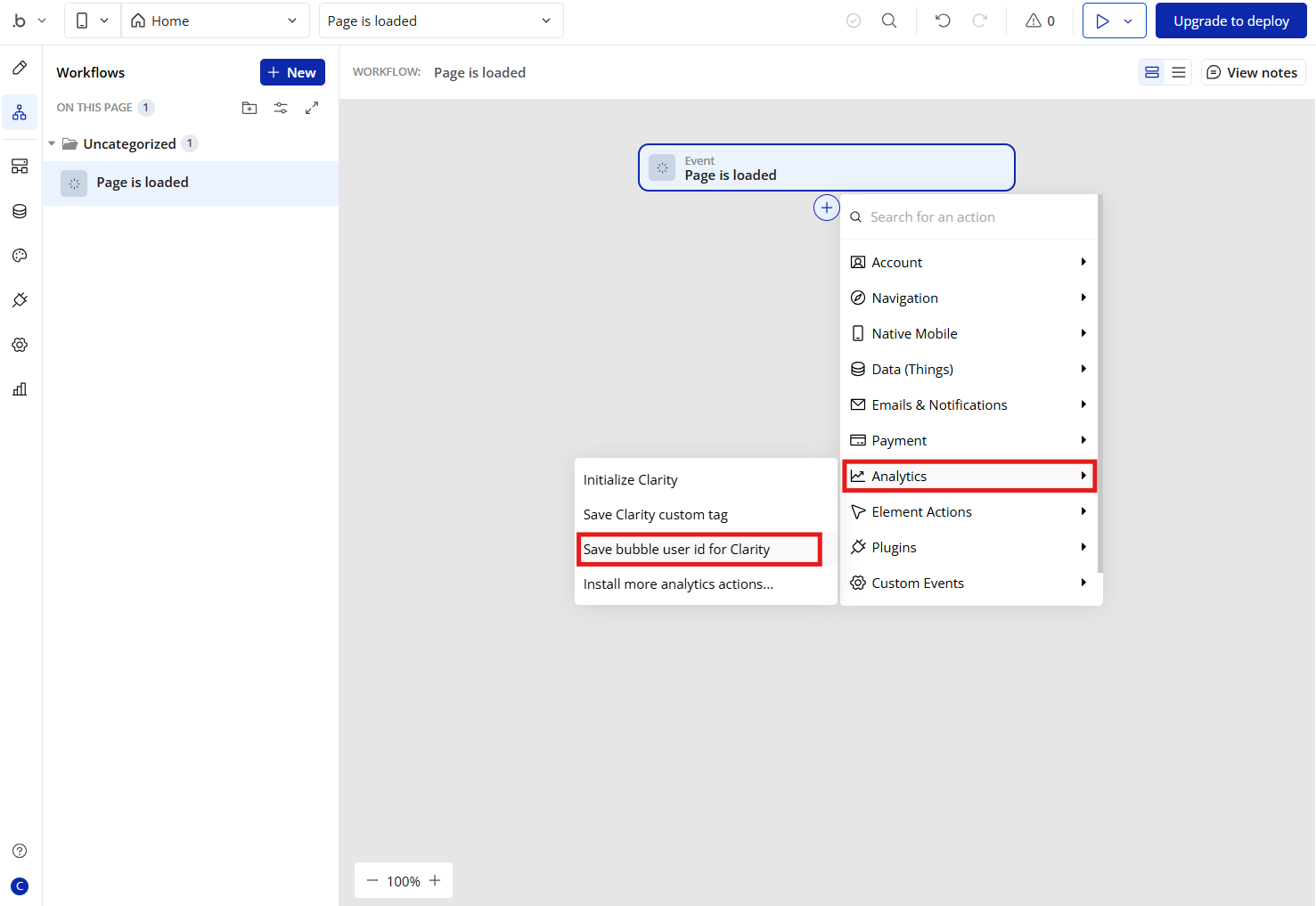Open the Bubble logo menu

[x=29, y=20]
